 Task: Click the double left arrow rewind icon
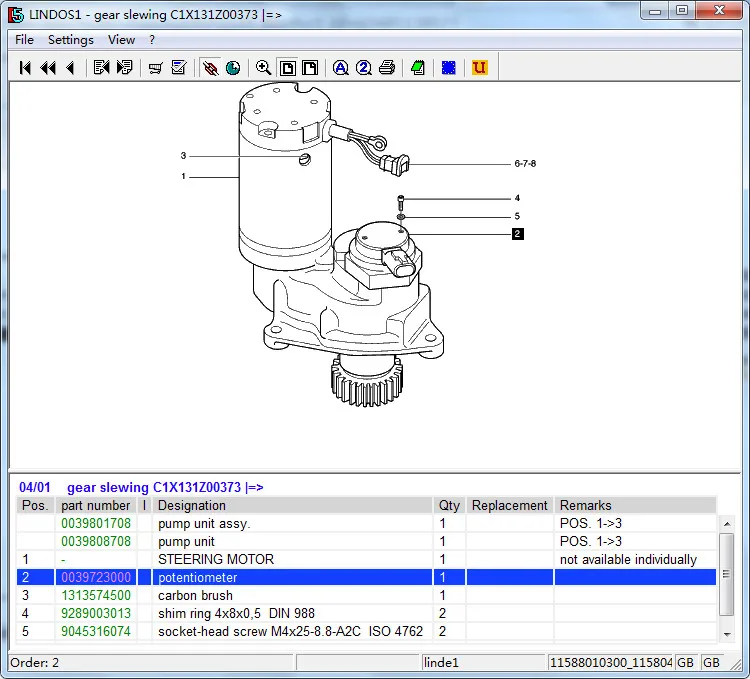(48, 68)
